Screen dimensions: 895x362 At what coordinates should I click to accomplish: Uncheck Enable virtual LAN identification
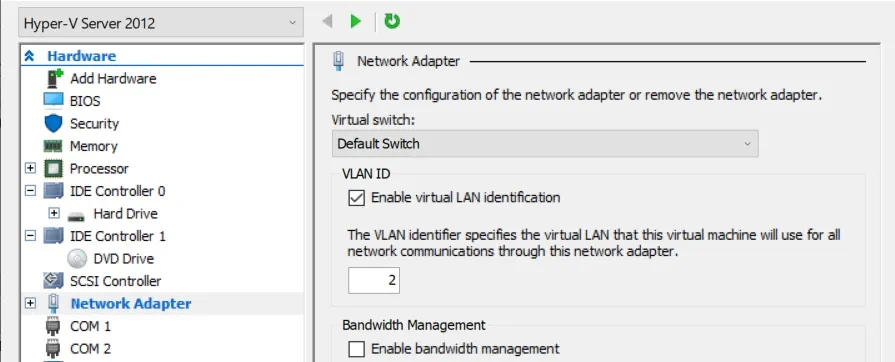(356, 198)
